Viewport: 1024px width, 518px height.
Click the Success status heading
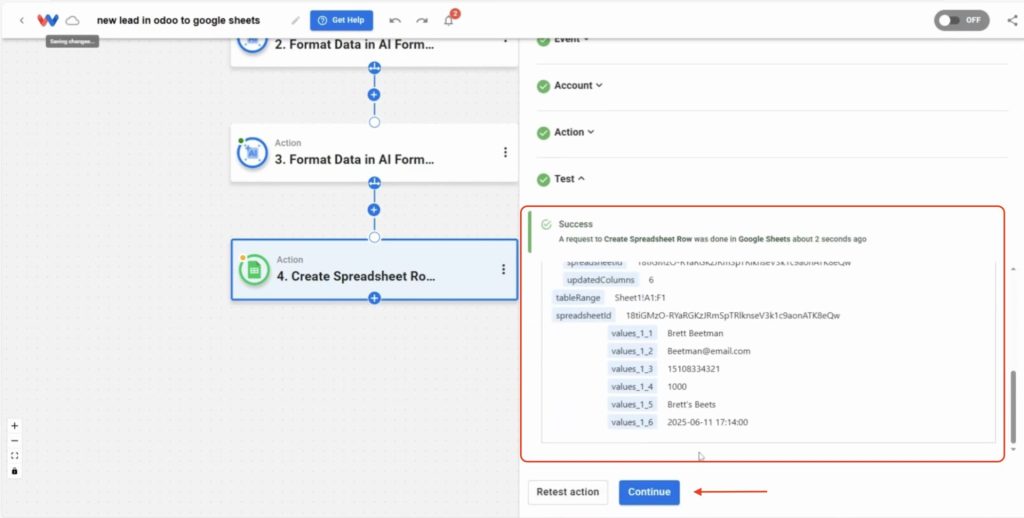click(575, 224)
